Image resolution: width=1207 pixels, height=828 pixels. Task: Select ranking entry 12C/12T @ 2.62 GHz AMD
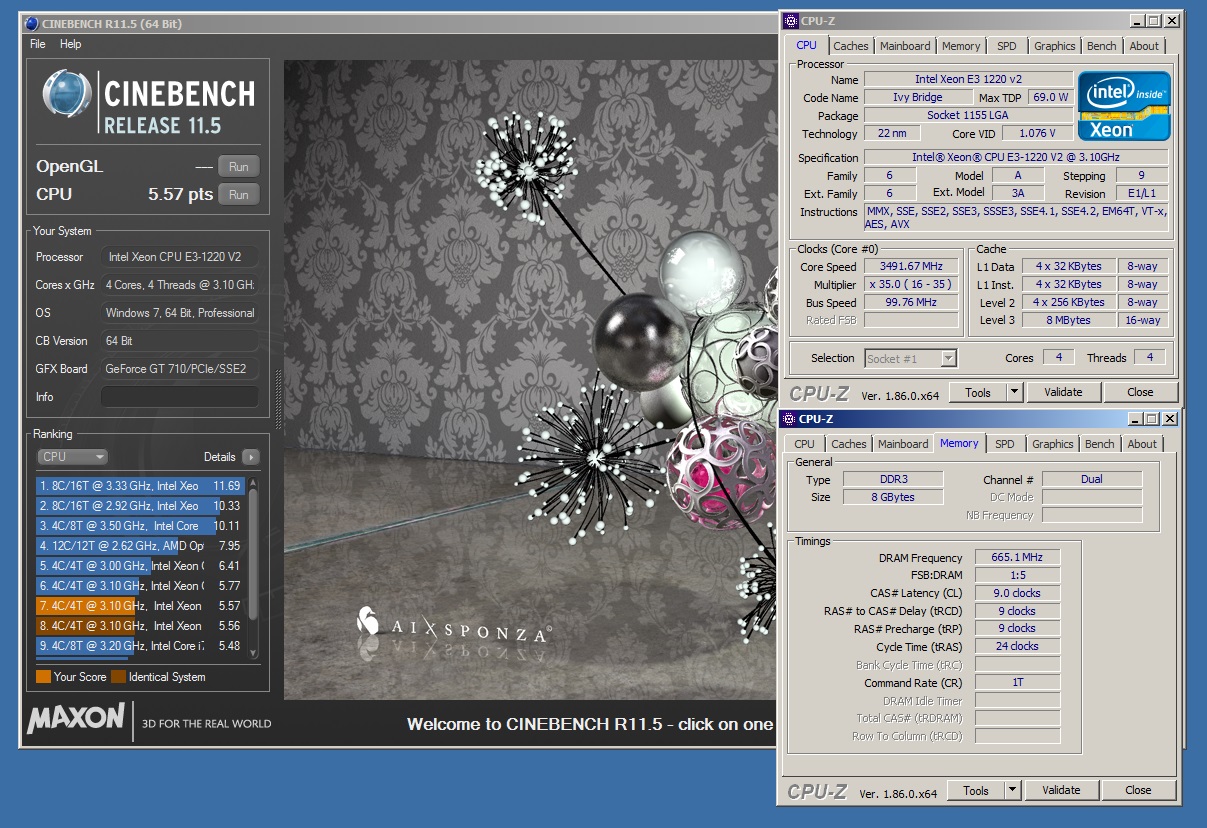[140, 546]
